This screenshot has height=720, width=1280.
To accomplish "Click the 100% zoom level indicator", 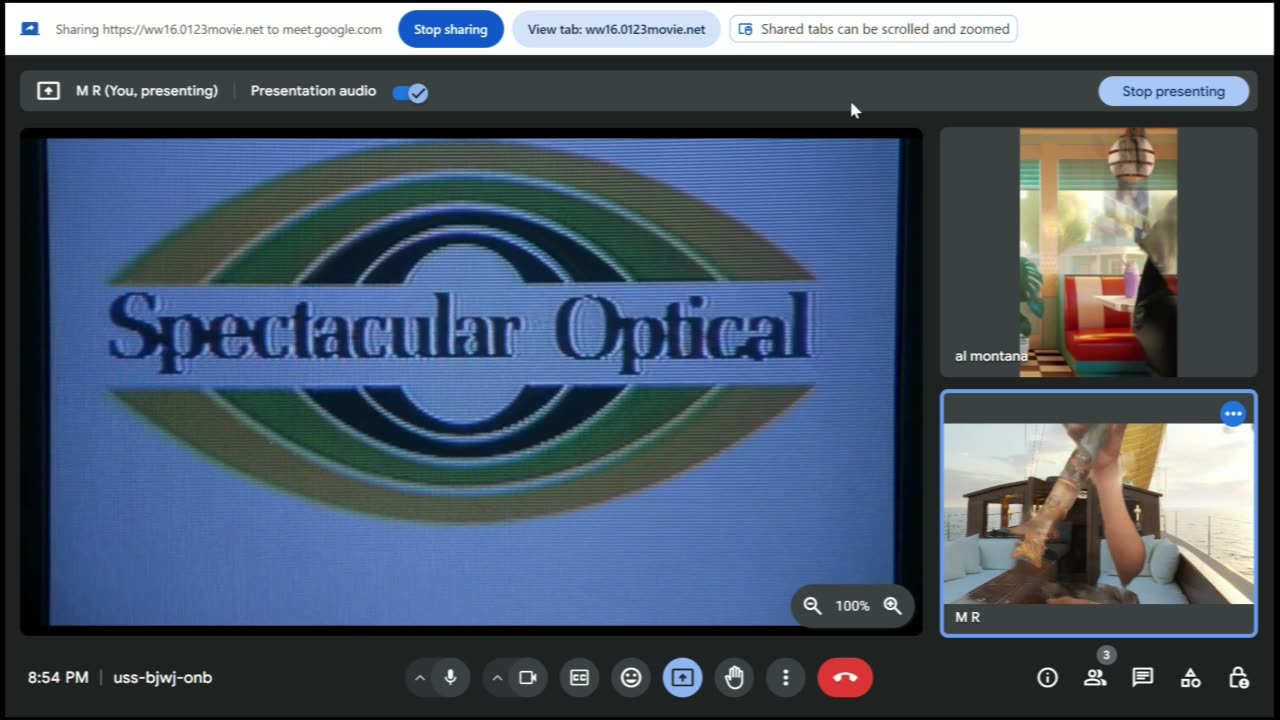I will click(x=853, y=606).
